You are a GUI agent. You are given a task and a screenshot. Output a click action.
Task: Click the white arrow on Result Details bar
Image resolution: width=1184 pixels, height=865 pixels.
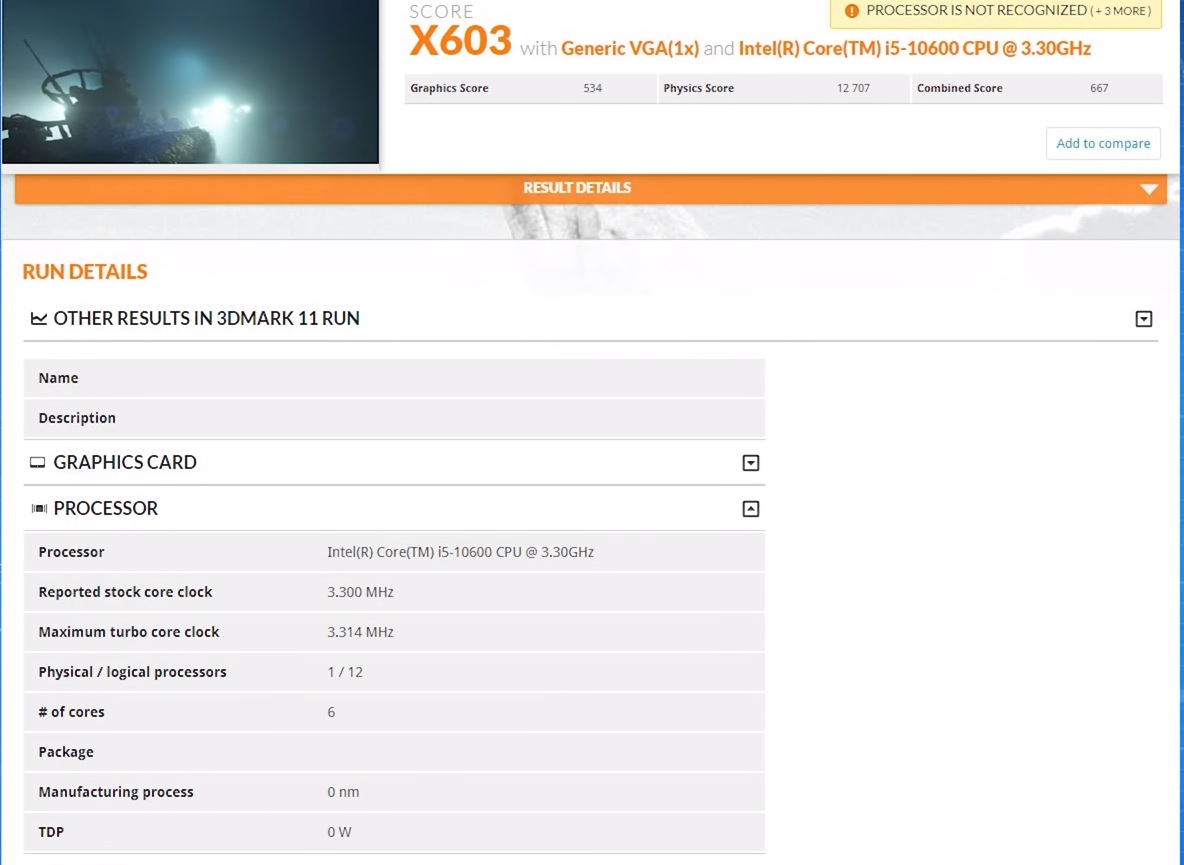pyautogui.click(x=1149, y=189)
